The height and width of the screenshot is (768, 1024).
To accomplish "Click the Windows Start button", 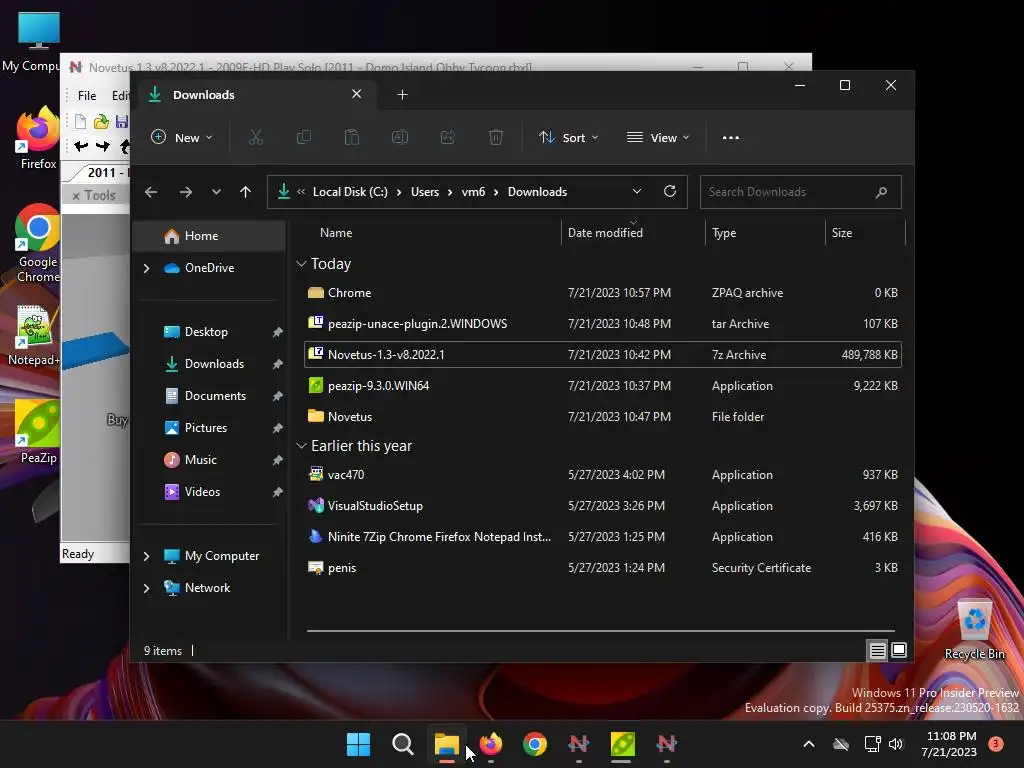I will tap(358, 744).
